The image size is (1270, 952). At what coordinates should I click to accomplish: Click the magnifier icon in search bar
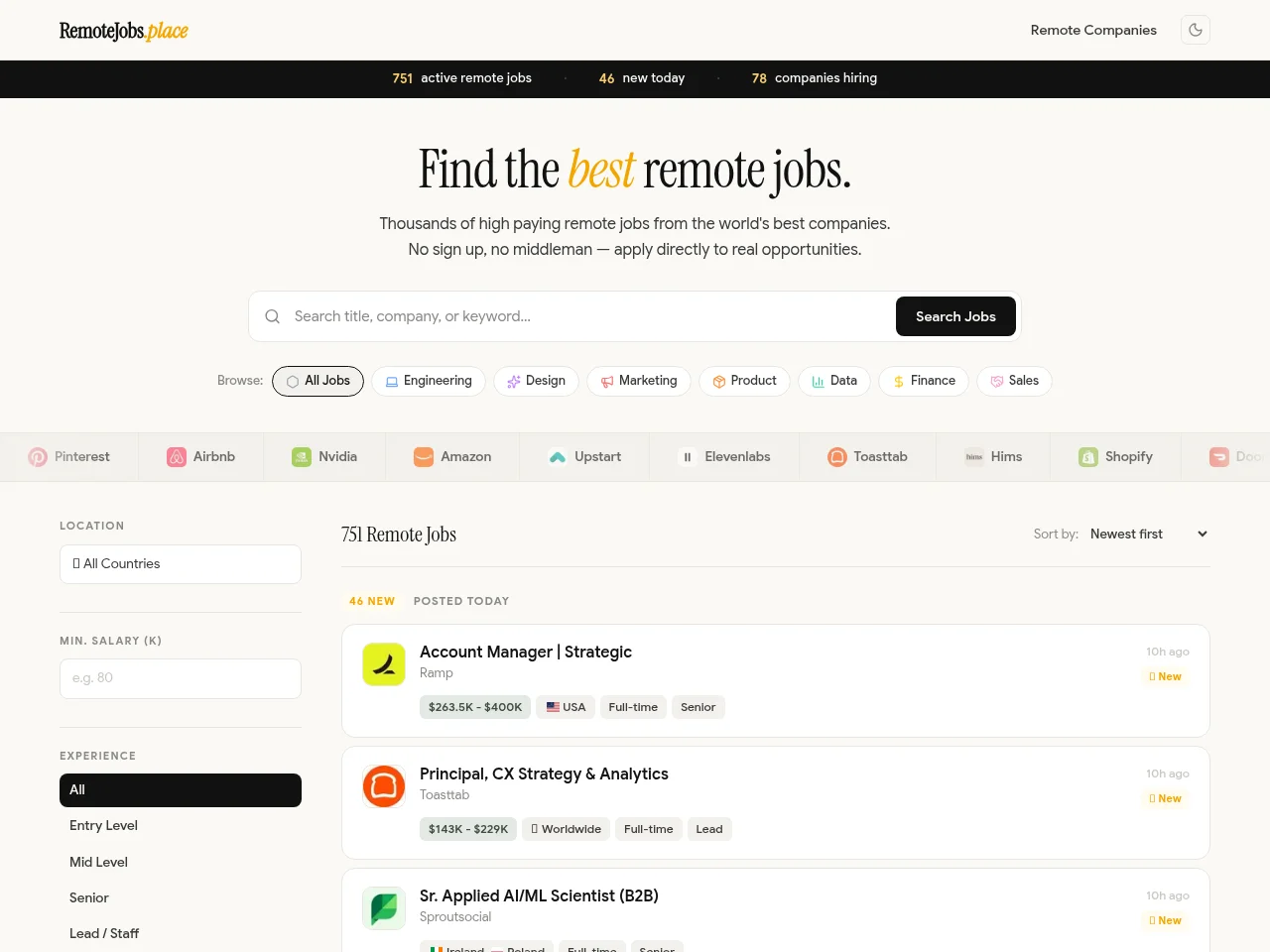(x=272, y=316)
